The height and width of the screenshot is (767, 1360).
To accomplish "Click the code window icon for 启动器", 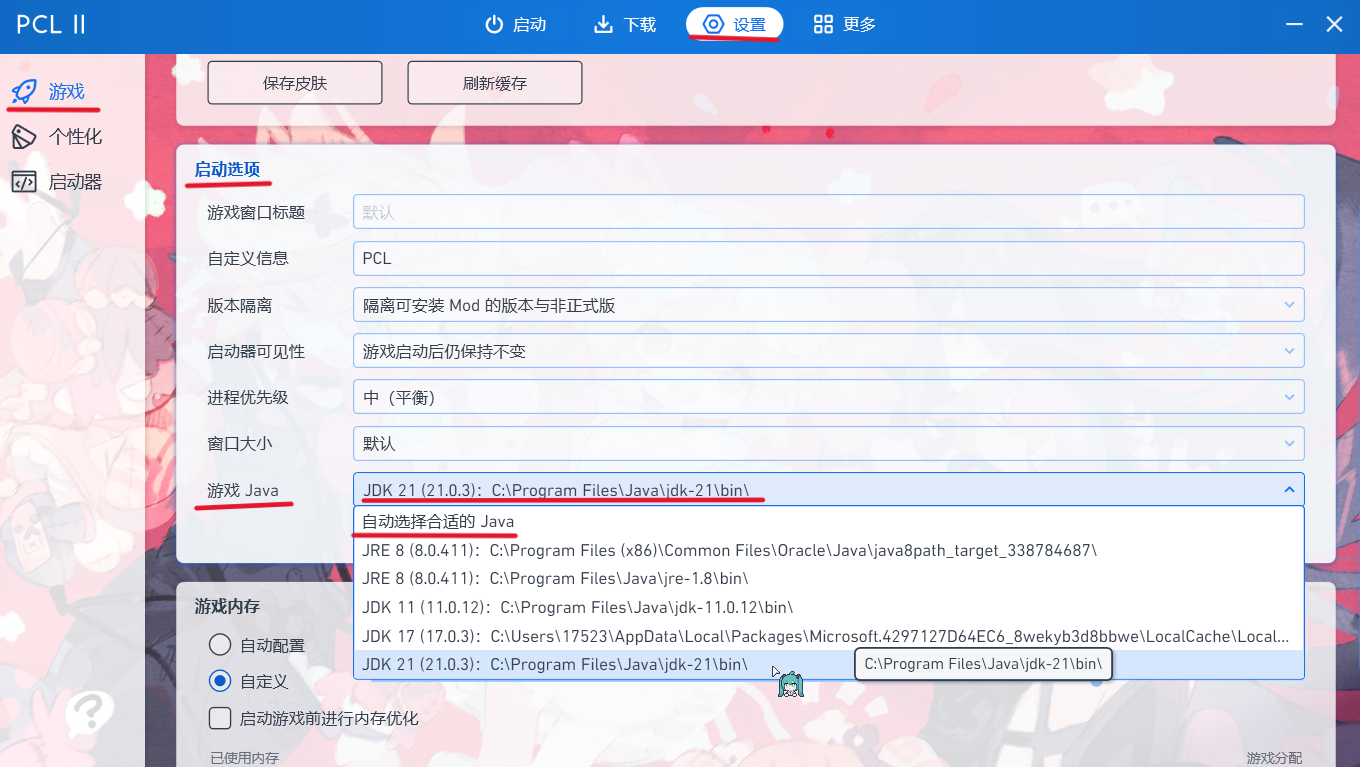I will click(x=24, y=182).
